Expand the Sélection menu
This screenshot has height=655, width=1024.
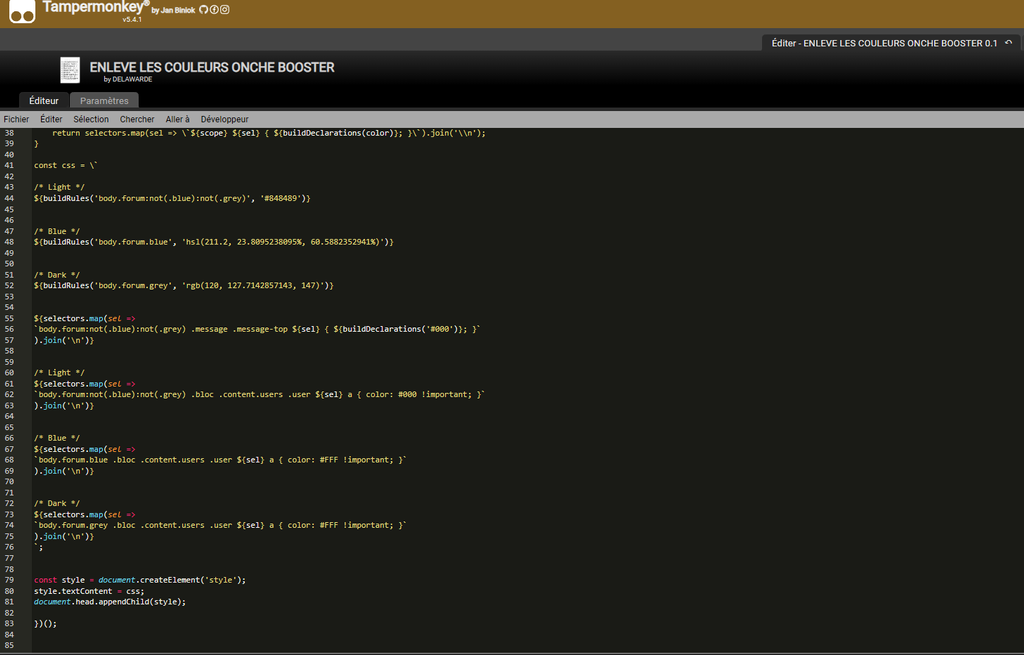pos(91,119)
